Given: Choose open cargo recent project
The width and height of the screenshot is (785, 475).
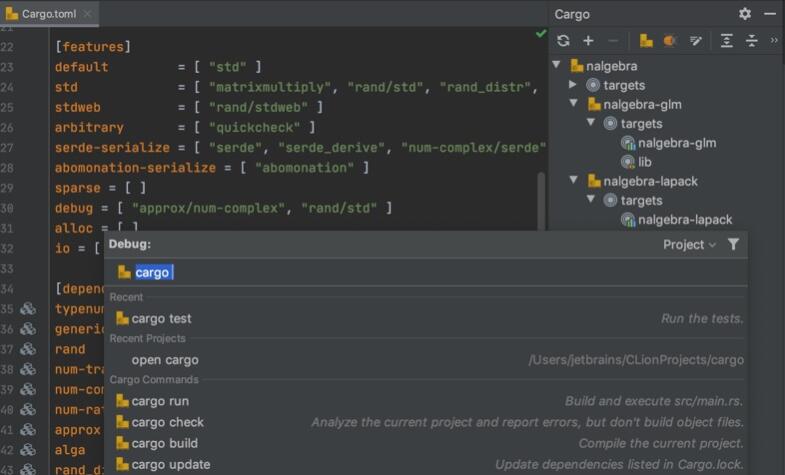Looking at the screenshot, I should [426, 360].
